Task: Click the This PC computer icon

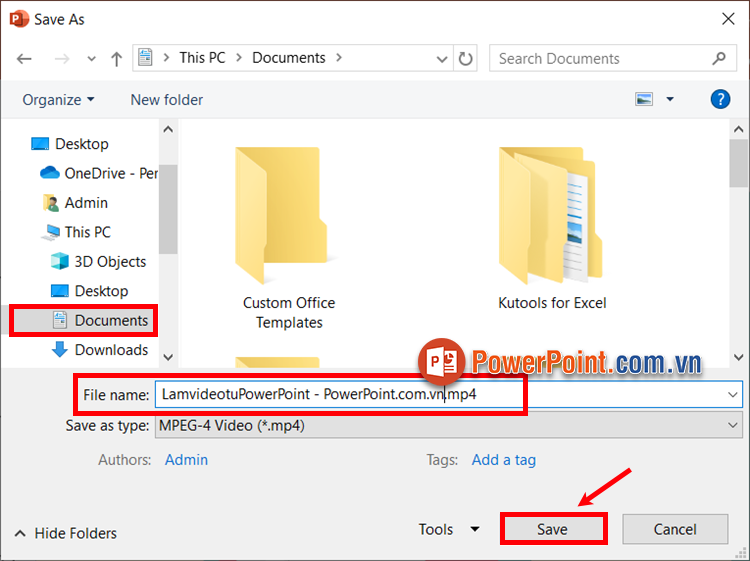Action: (x=51, y=232)
